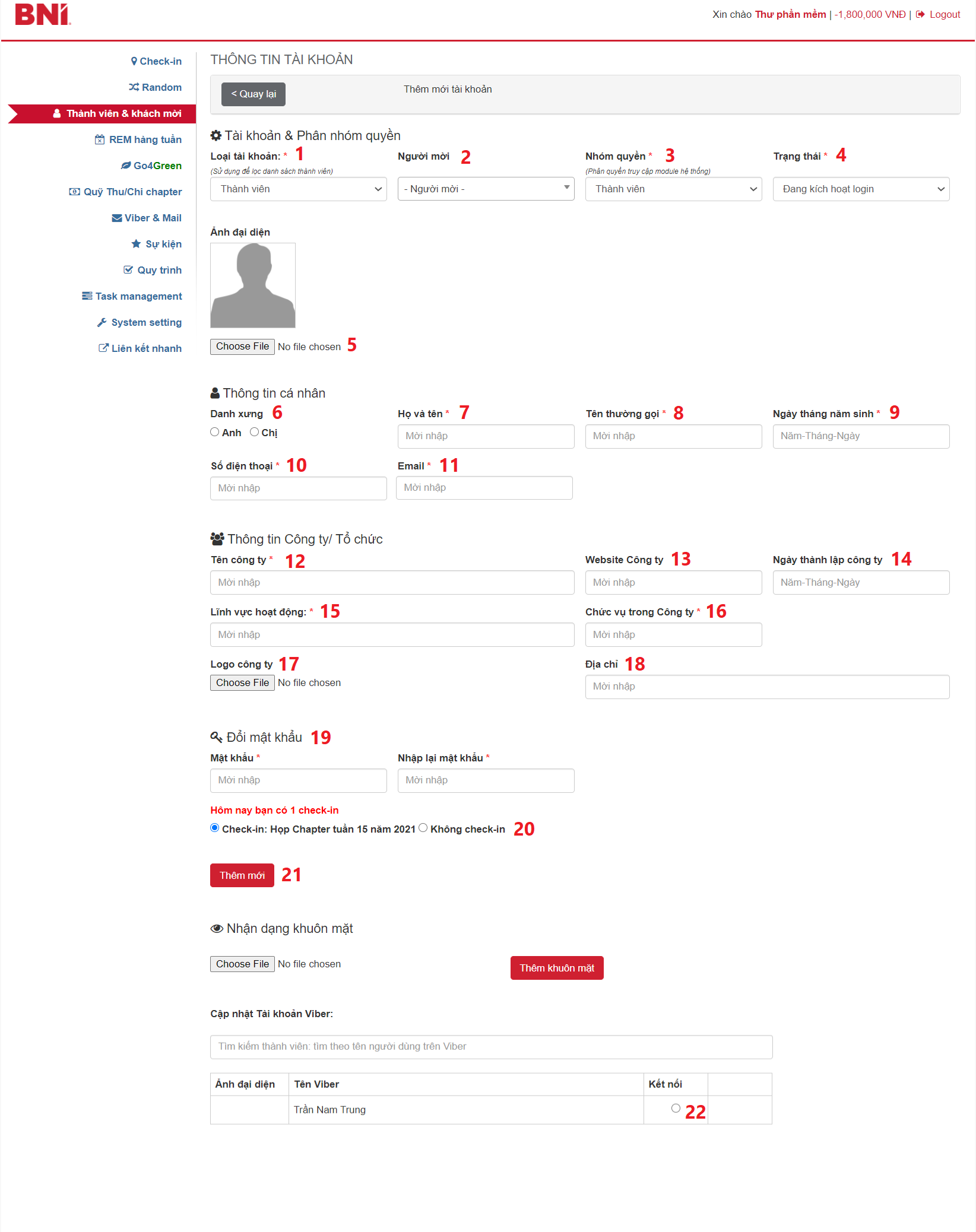Choose the Không check-in option
The height and width of the screenshot is (1232, 976).
click(x=423, y=828)
